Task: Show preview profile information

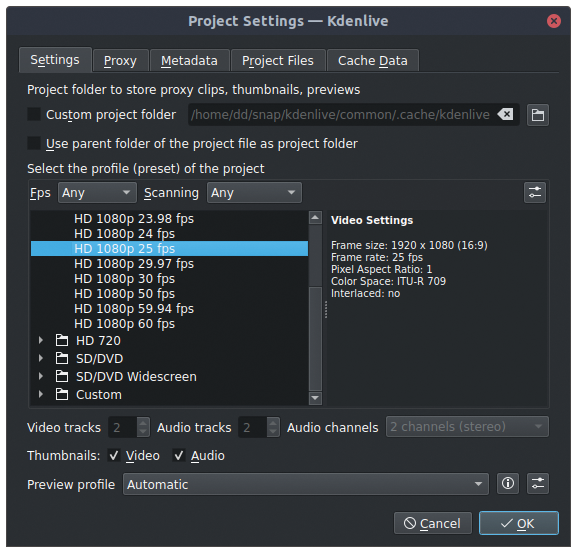Action: pos(508,483)
